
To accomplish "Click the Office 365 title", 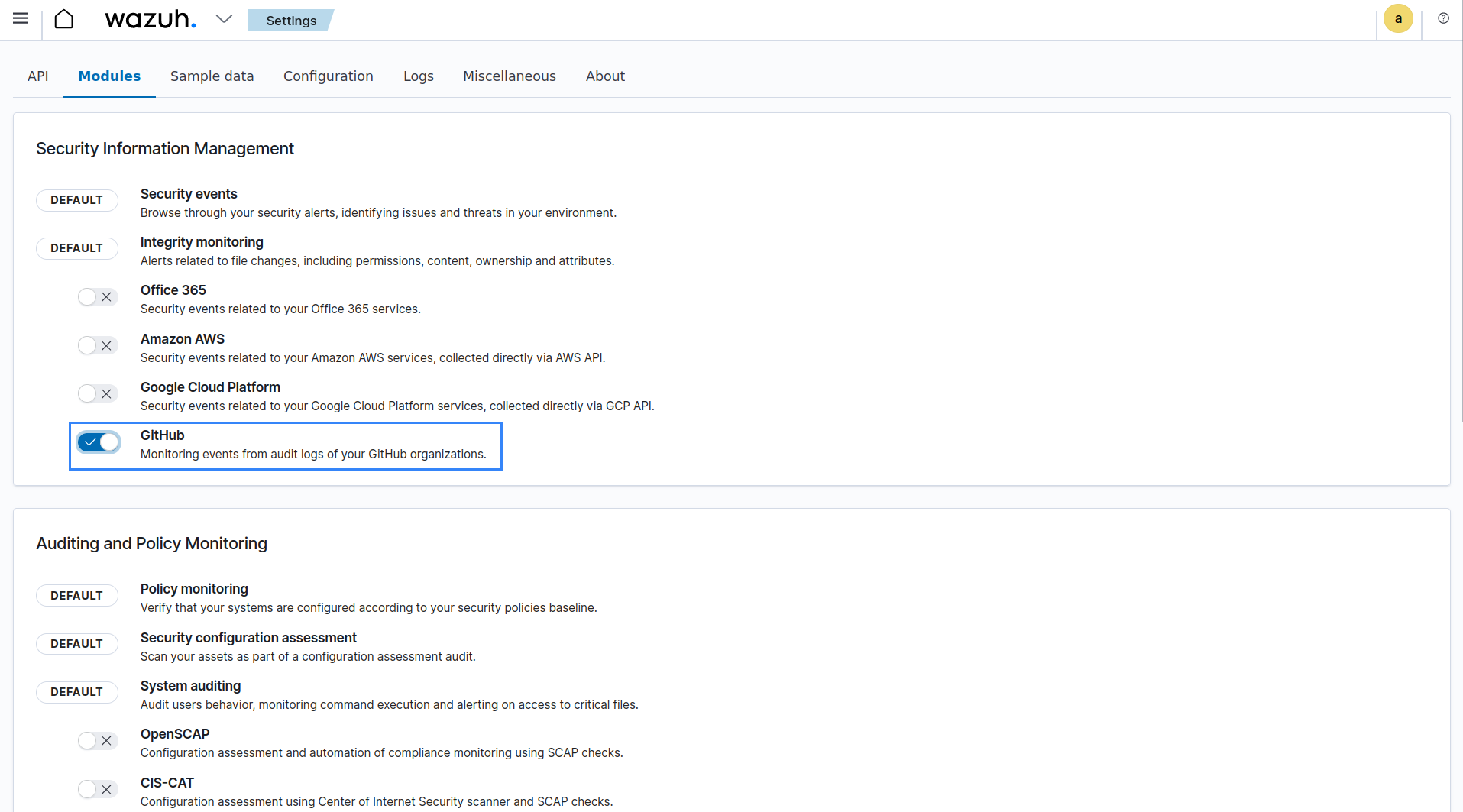I will point(173,290).
